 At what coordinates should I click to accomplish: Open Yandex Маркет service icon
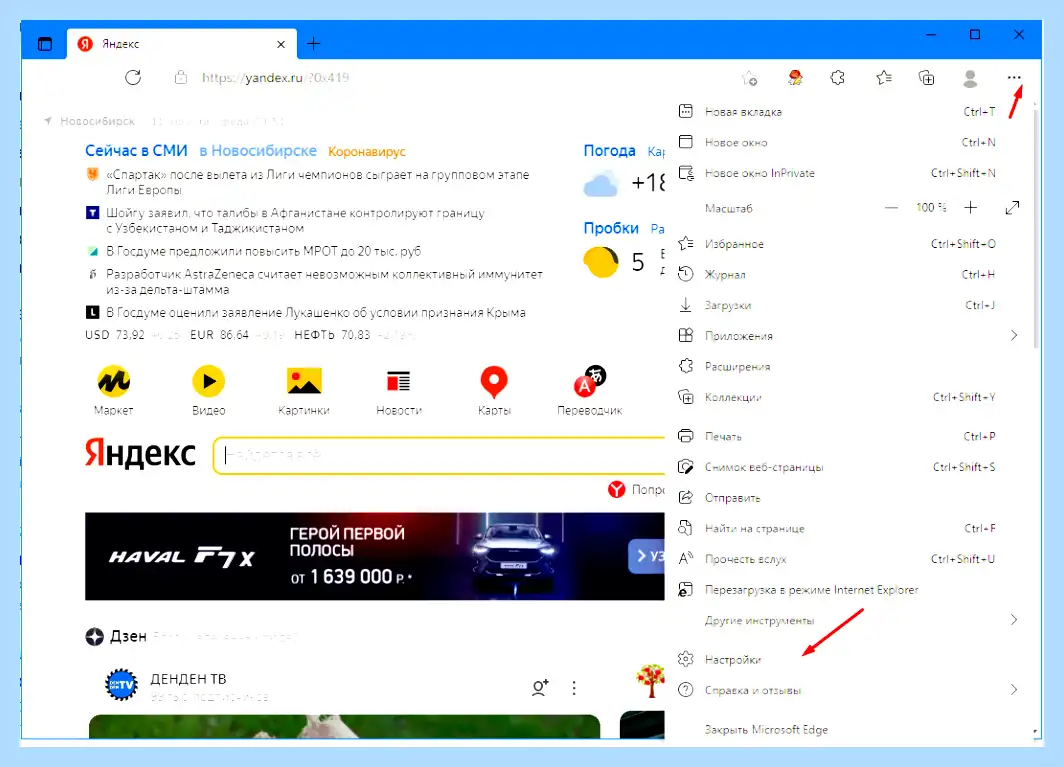coord(113,381)
